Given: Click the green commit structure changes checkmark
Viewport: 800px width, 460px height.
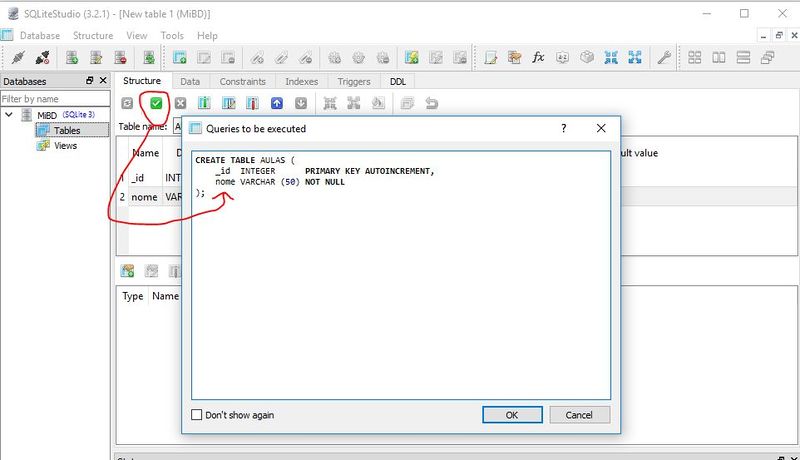Looking at the screenshot, I should (156, 104).
